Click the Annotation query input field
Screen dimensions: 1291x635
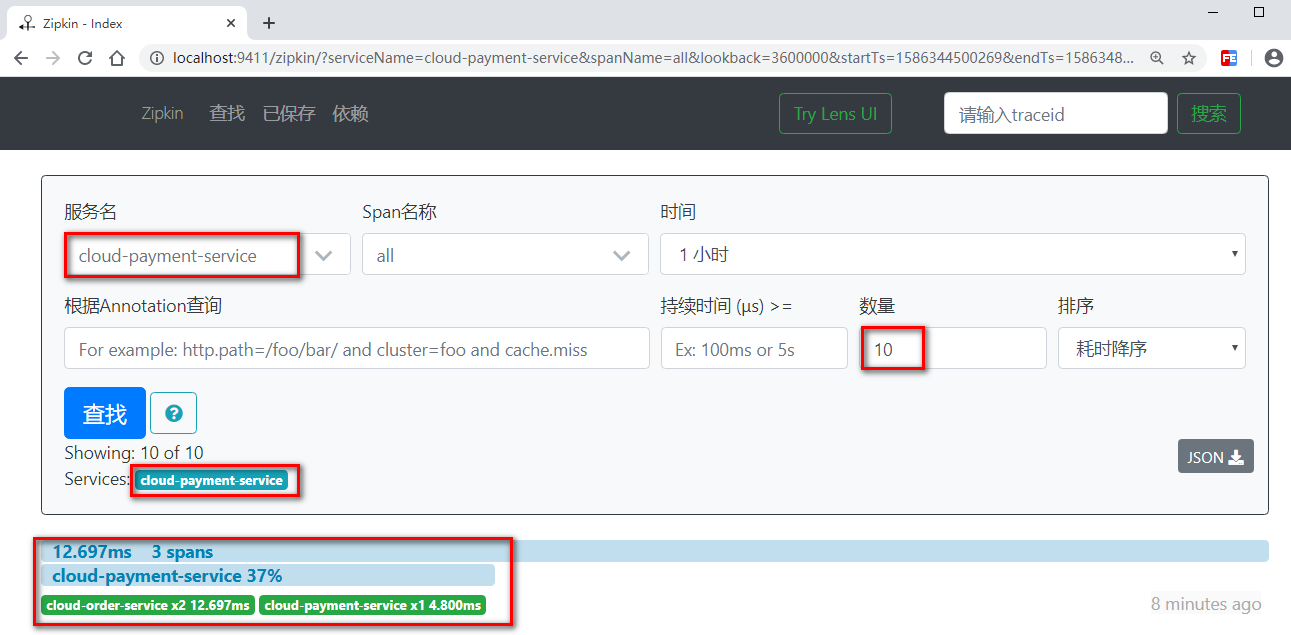pos(357,348)
